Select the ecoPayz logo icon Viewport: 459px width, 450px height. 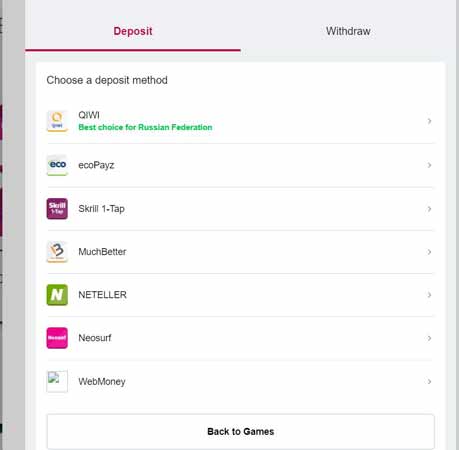pos(57,165)
